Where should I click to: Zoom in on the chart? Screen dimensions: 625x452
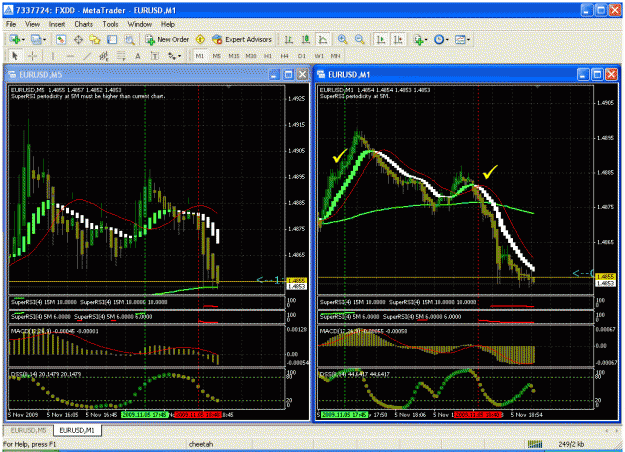tap(342, 39)
